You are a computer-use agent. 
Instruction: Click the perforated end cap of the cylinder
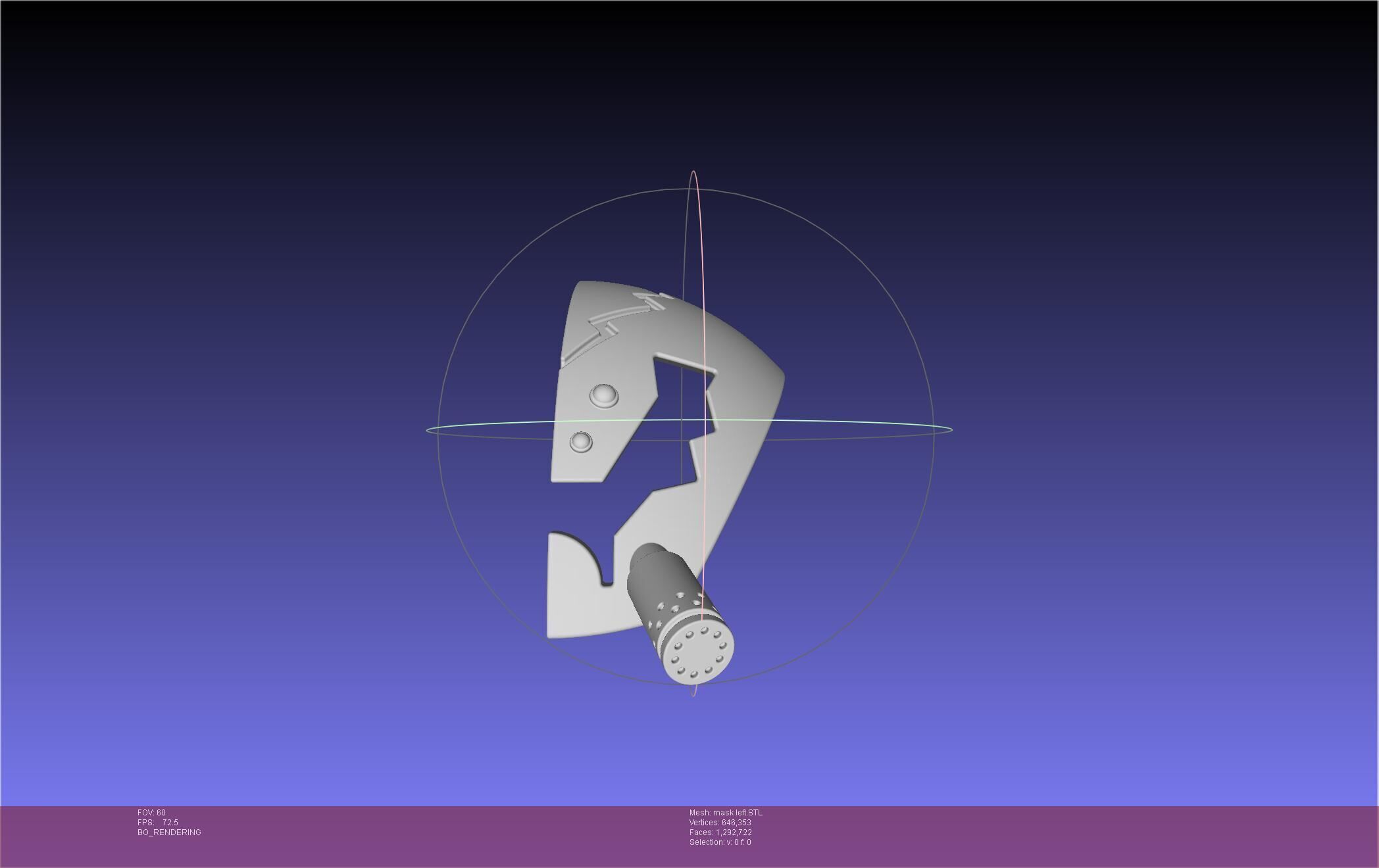[x=698, y=653]
